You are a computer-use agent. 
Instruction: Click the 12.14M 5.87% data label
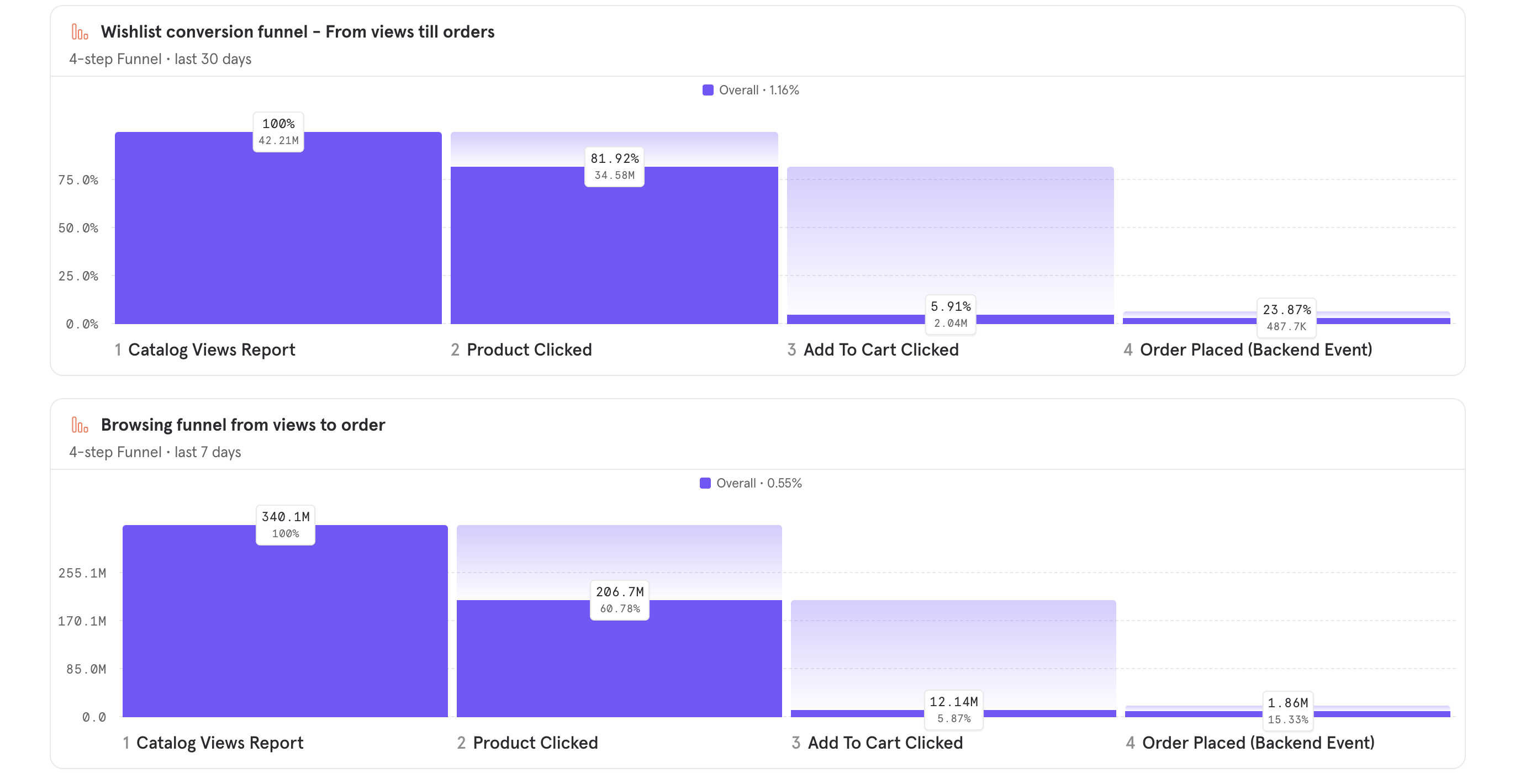tap(953, 709)
